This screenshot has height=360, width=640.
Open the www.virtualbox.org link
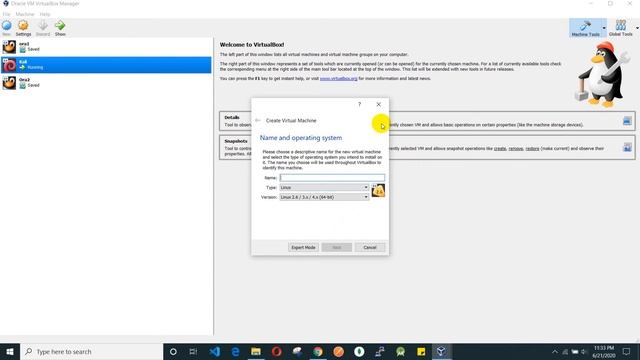tap(338, 78)
